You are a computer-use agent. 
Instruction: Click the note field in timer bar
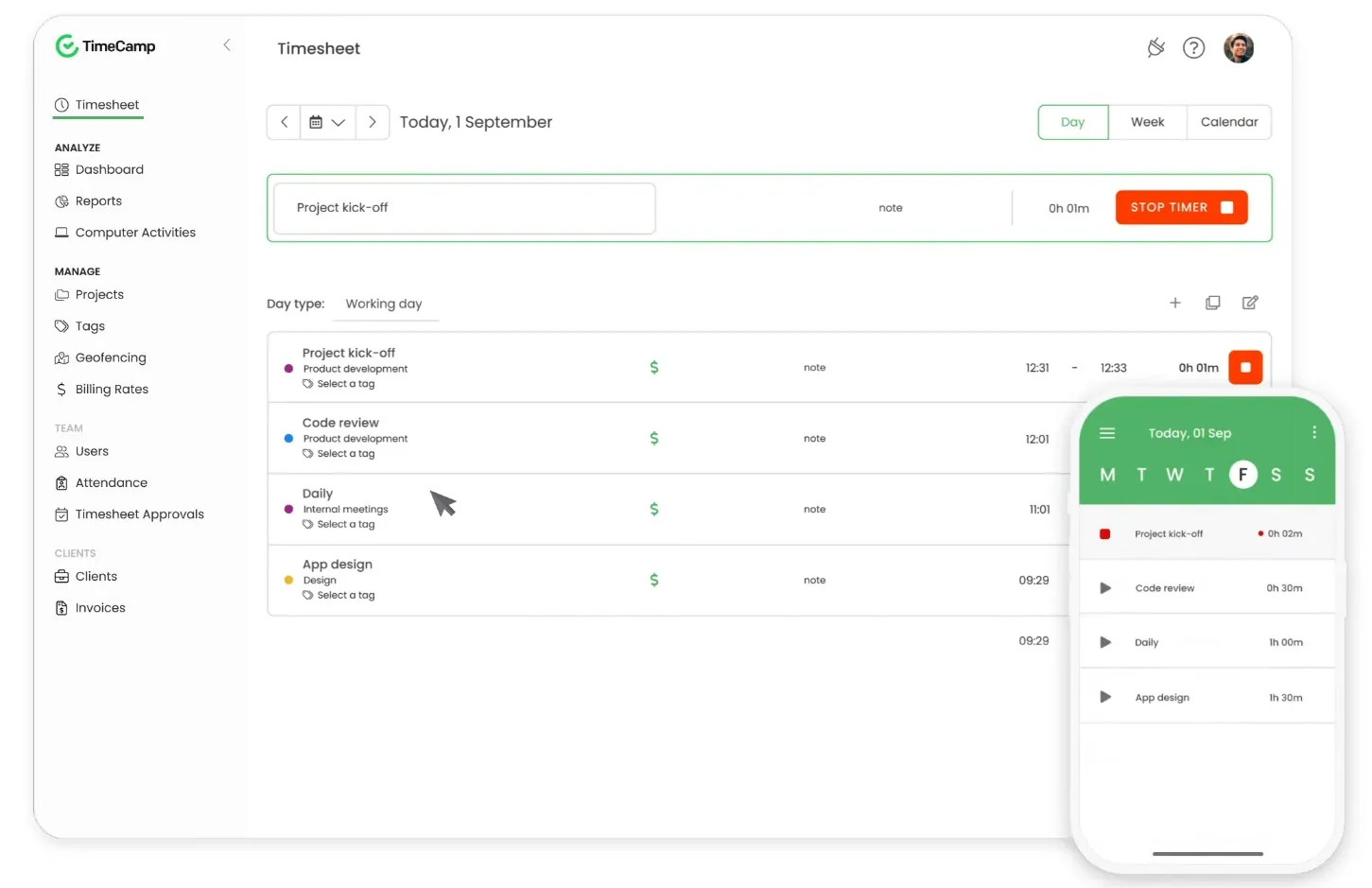tap(890, 208)
